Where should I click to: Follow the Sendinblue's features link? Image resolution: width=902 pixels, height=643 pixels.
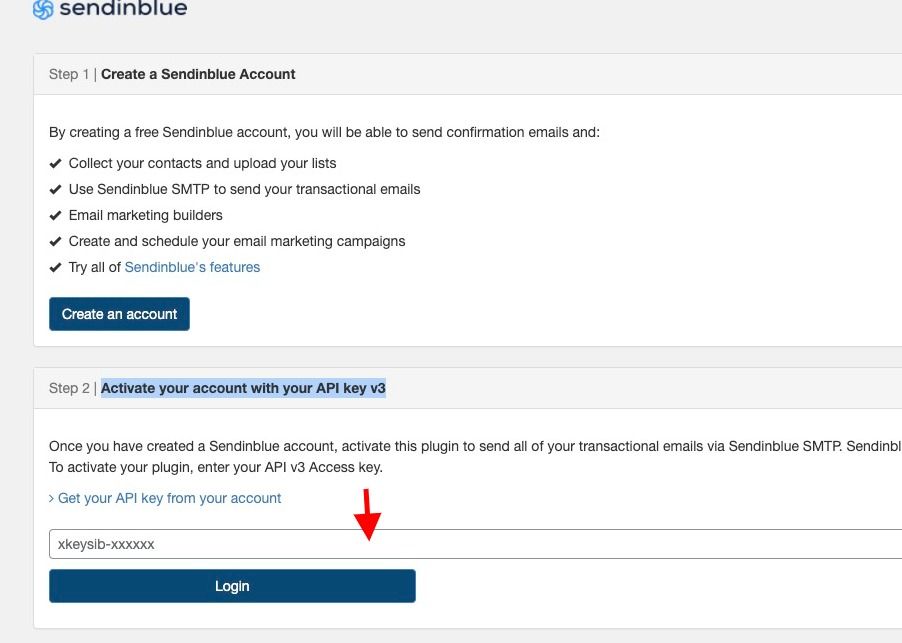point(192,267)
